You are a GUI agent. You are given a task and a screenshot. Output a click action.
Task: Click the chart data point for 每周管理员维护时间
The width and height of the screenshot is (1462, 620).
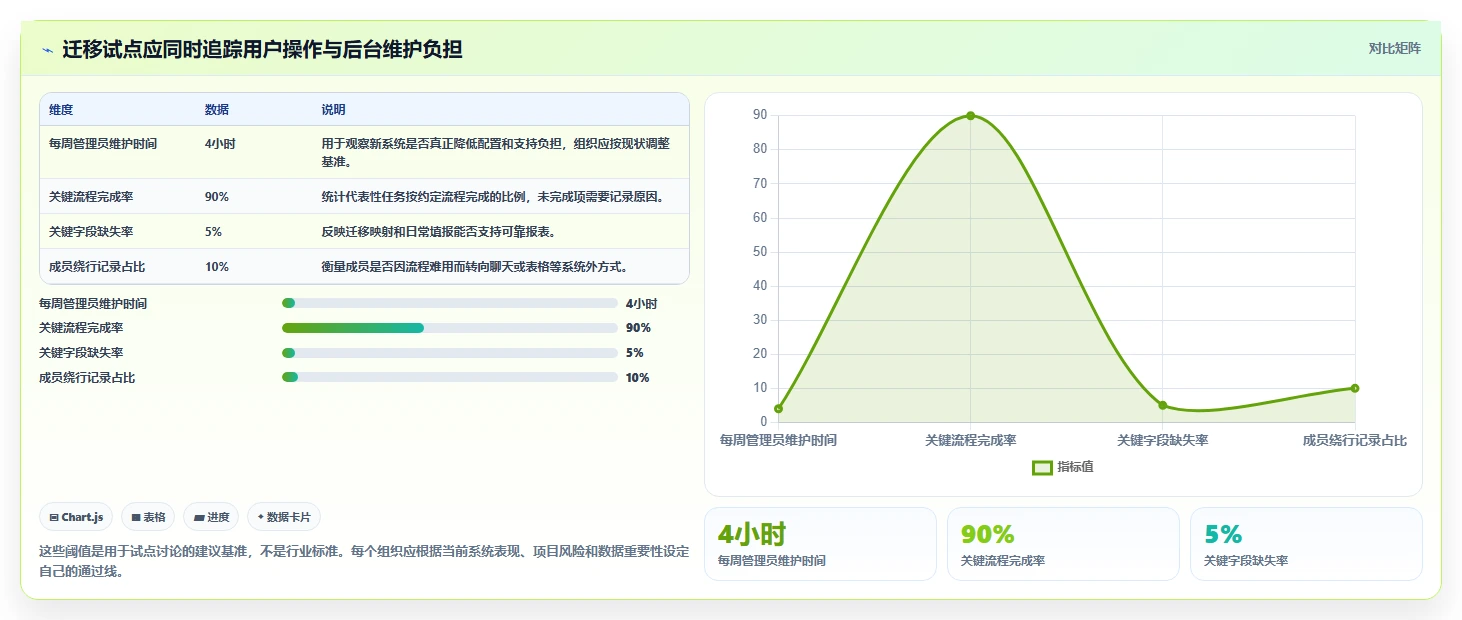[x=778, y=408]
